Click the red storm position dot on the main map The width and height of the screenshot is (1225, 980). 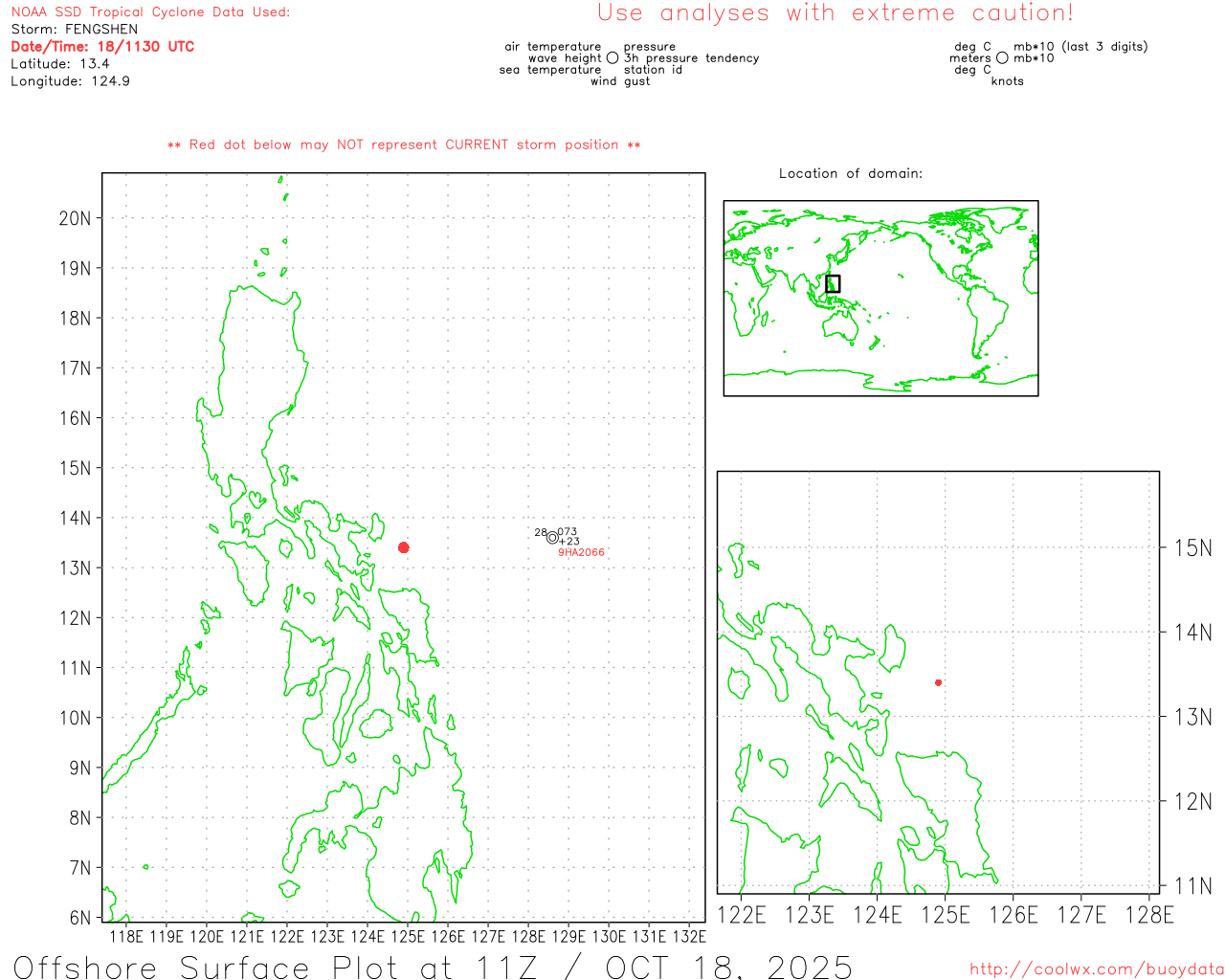click(404, 547)
